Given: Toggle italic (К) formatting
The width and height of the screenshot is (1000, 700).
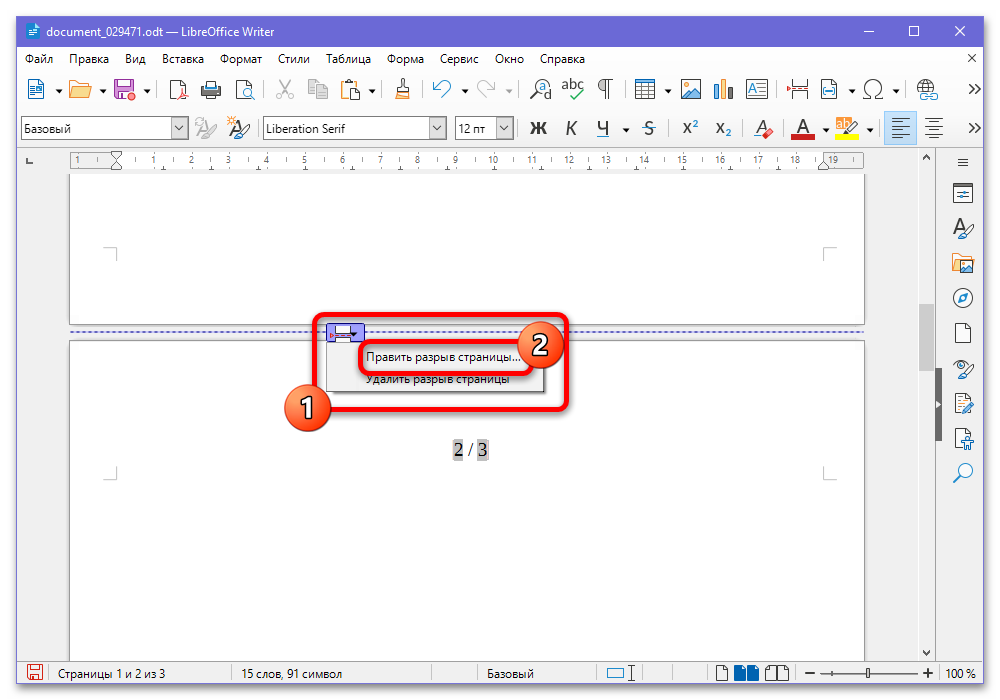Looking at the screenshot, I should (571, 129).
